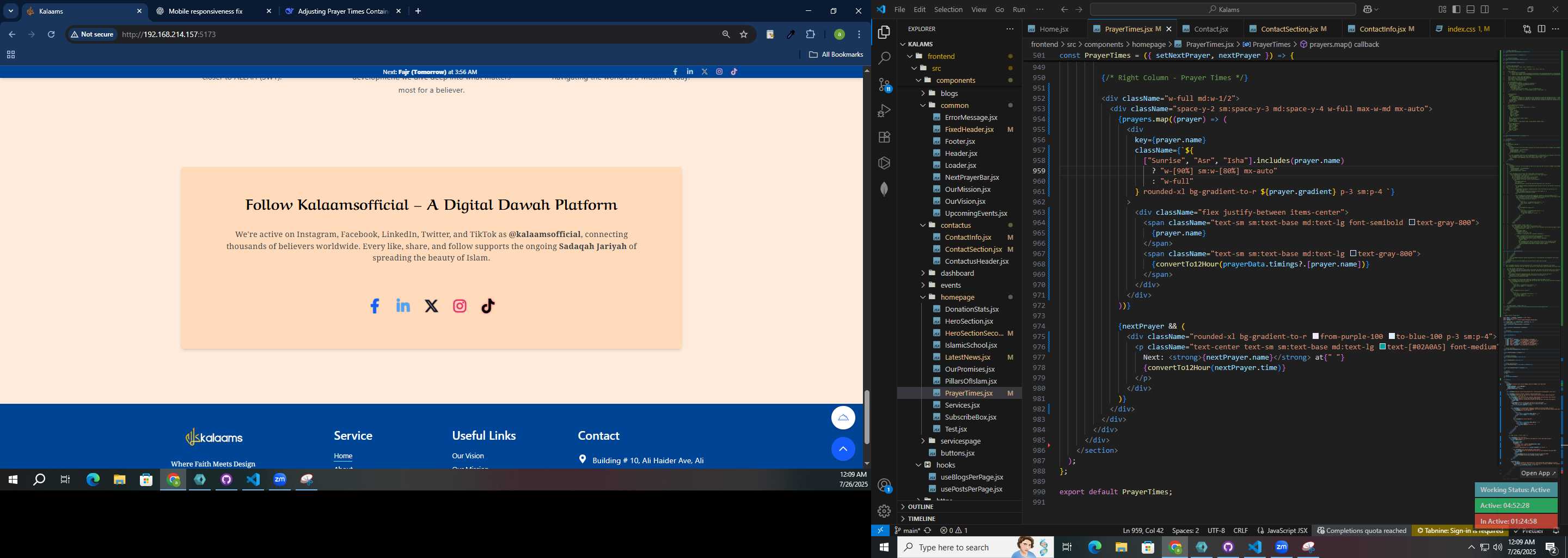Click JavaScript JSX language mode in status bar
Image resolution: width=1568 pixels, height=558 pixels.
click(1282, 531)
